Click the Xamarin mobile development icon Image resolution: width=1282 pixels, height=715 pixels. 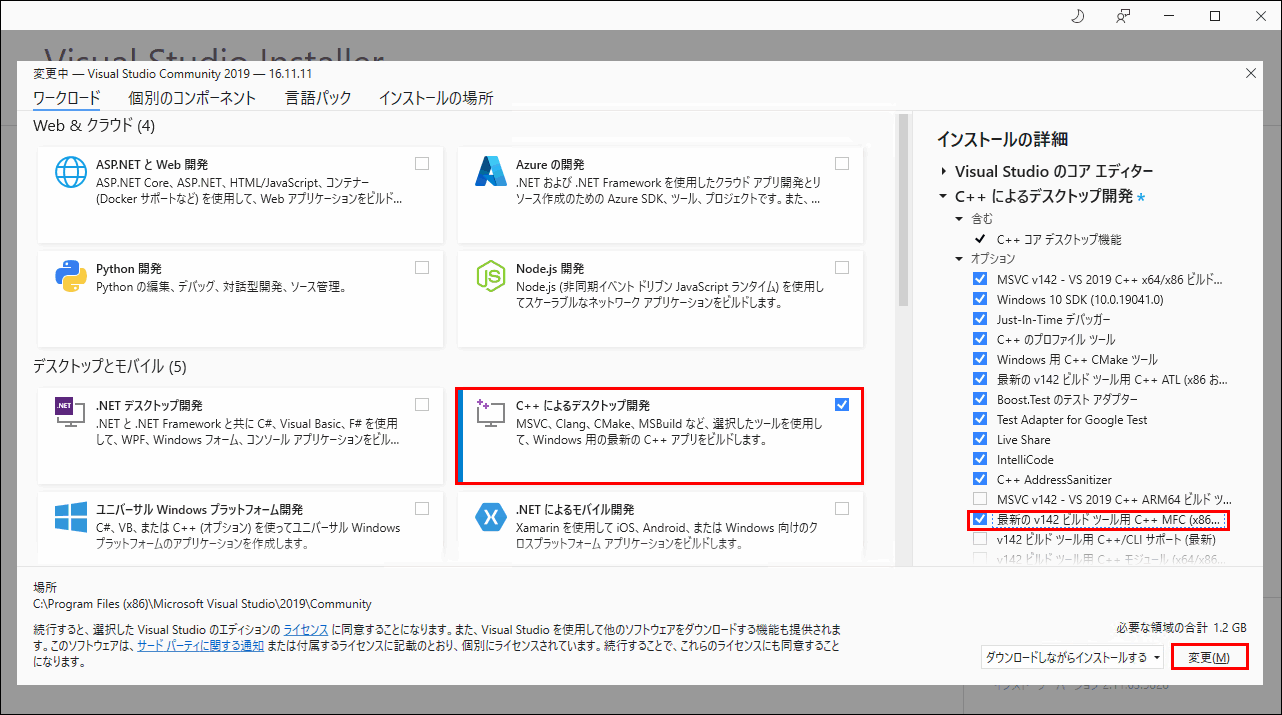click(x=491, y=518)
